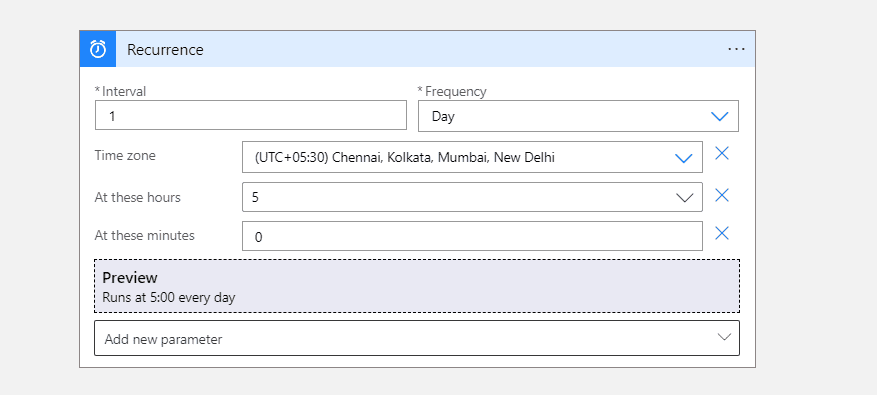
Task: Click the At these hours label
Action: click(x=138, y=197)
